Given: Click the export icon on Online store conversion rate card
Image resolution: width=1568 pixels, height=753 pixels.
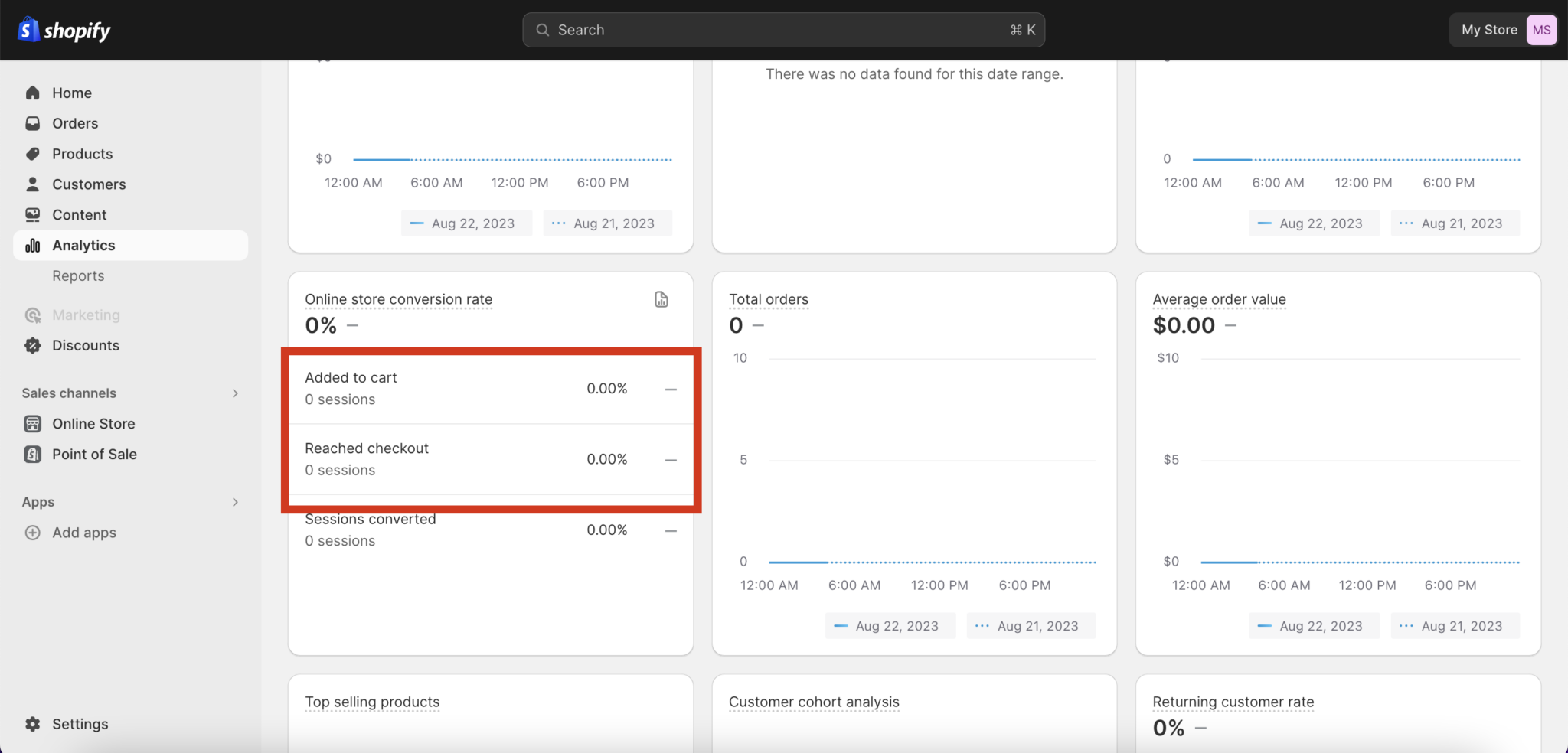Looking at the screenshot, I should (661, 298).
